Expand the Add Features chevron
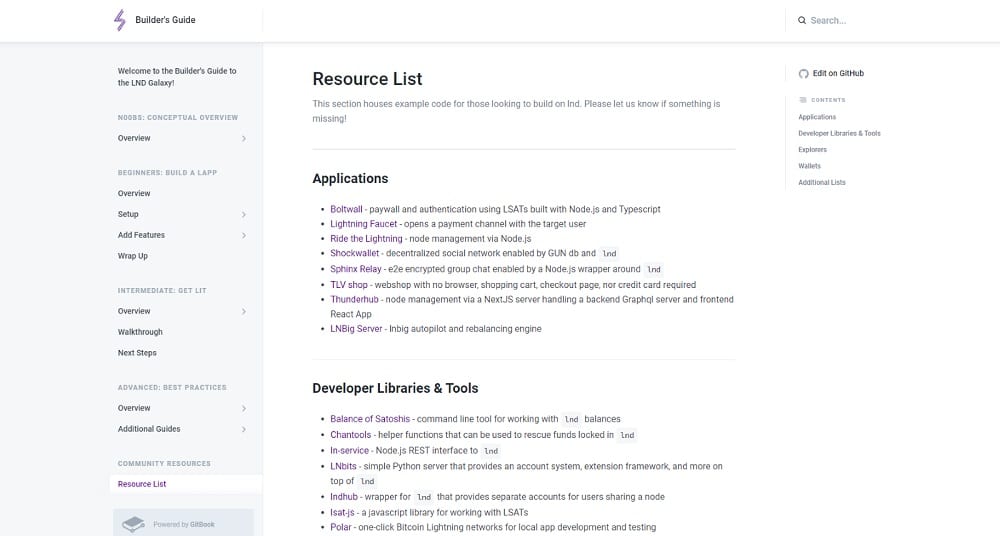The image size is (1000, 536). click(244, 235)
